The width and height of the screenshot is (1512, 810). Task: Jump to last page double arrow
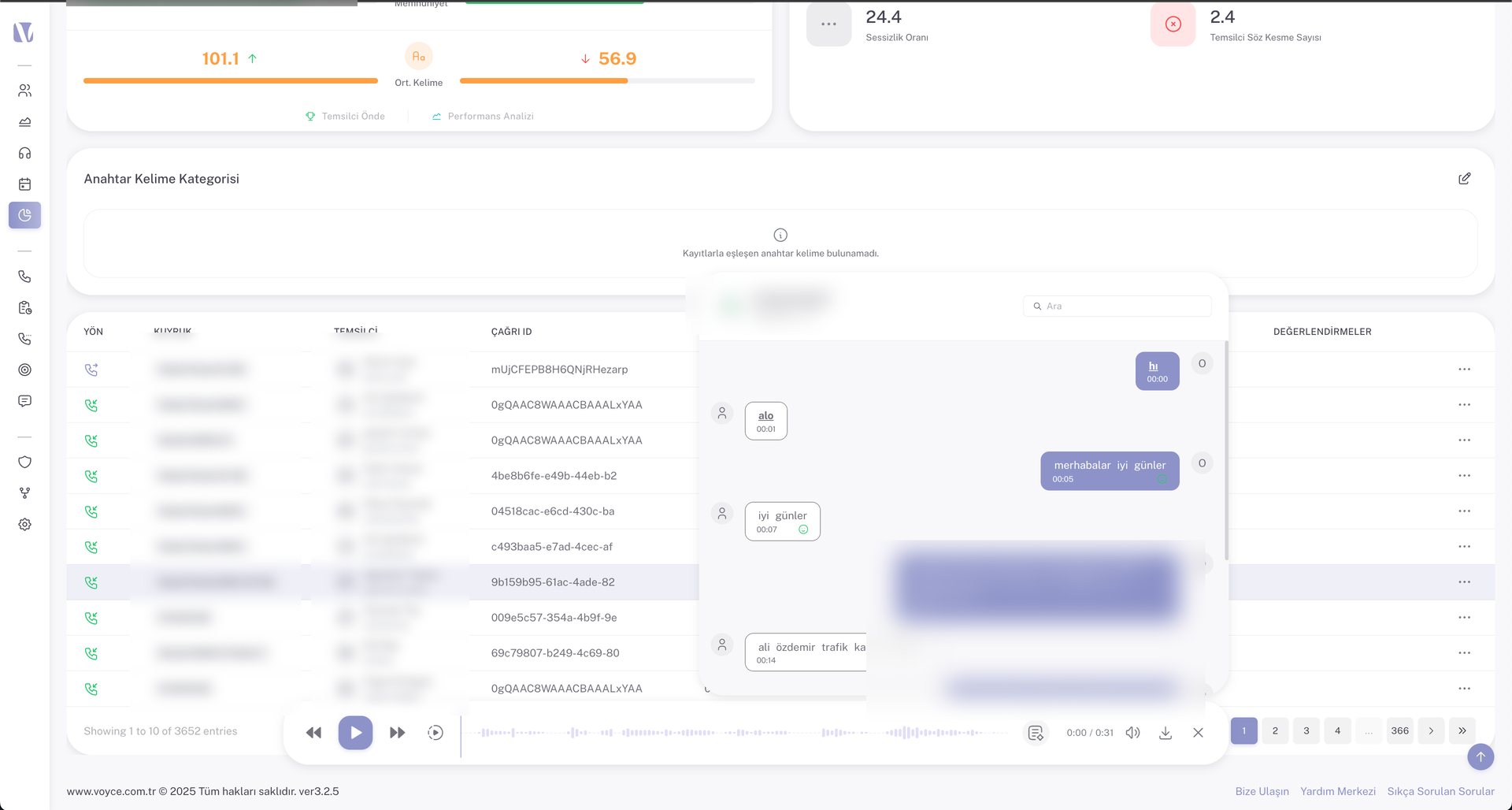(1462, 731)
